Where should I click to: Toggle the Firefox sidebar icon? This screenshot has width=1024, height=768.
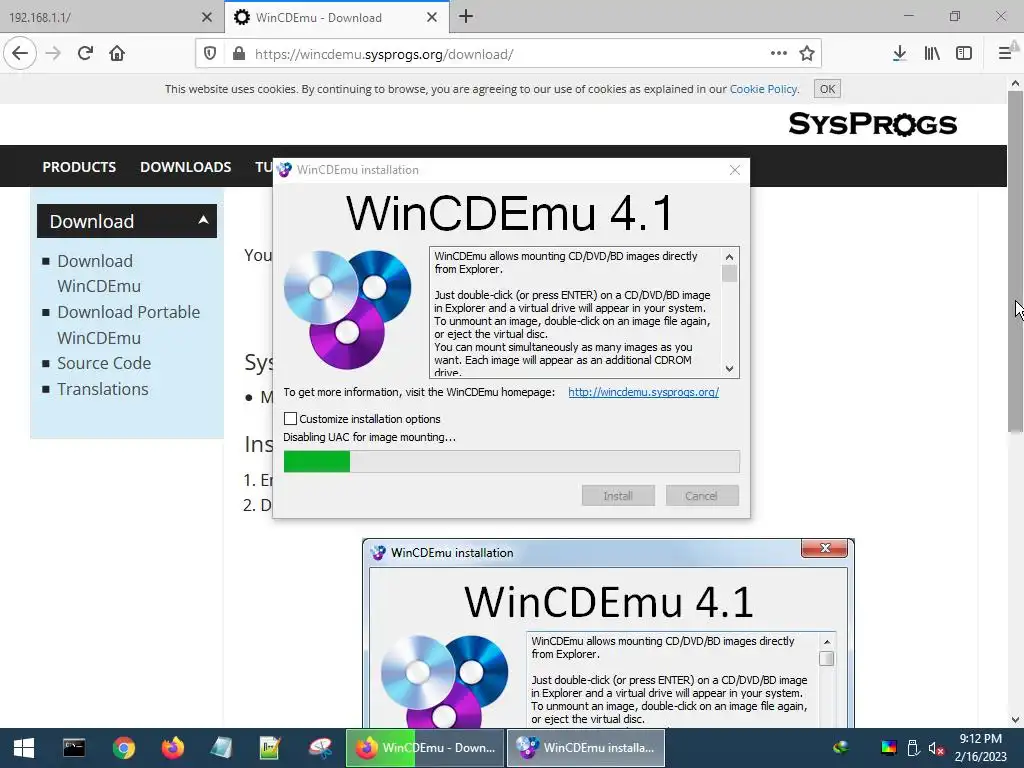coord(964,54)
